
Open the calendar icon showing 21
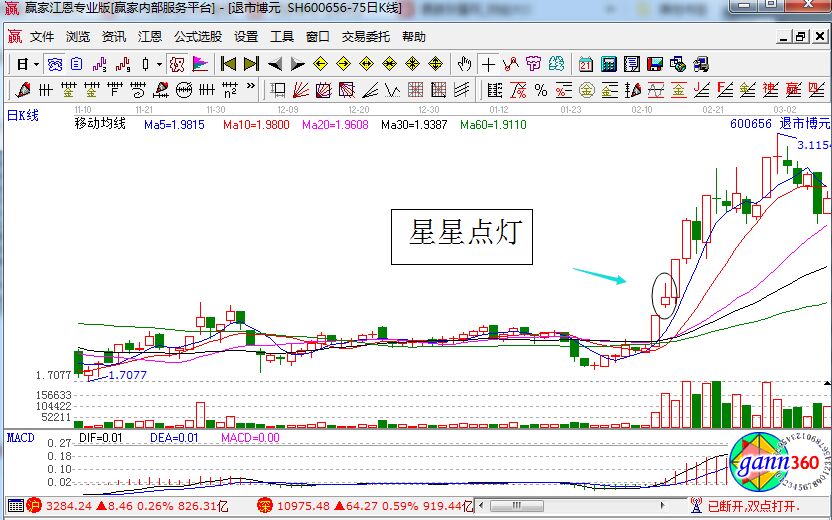(584, 64)
